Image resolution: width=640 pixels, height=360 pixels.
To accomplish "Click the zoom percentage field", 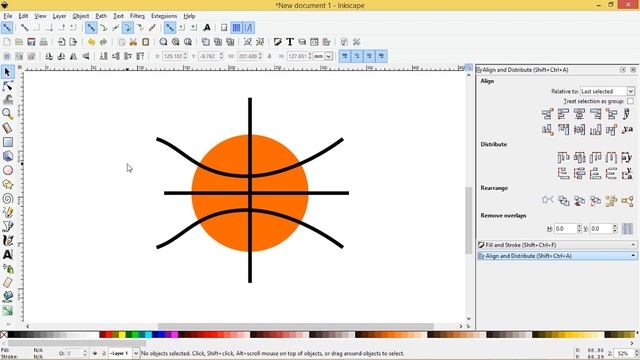I will pos(623,353).
